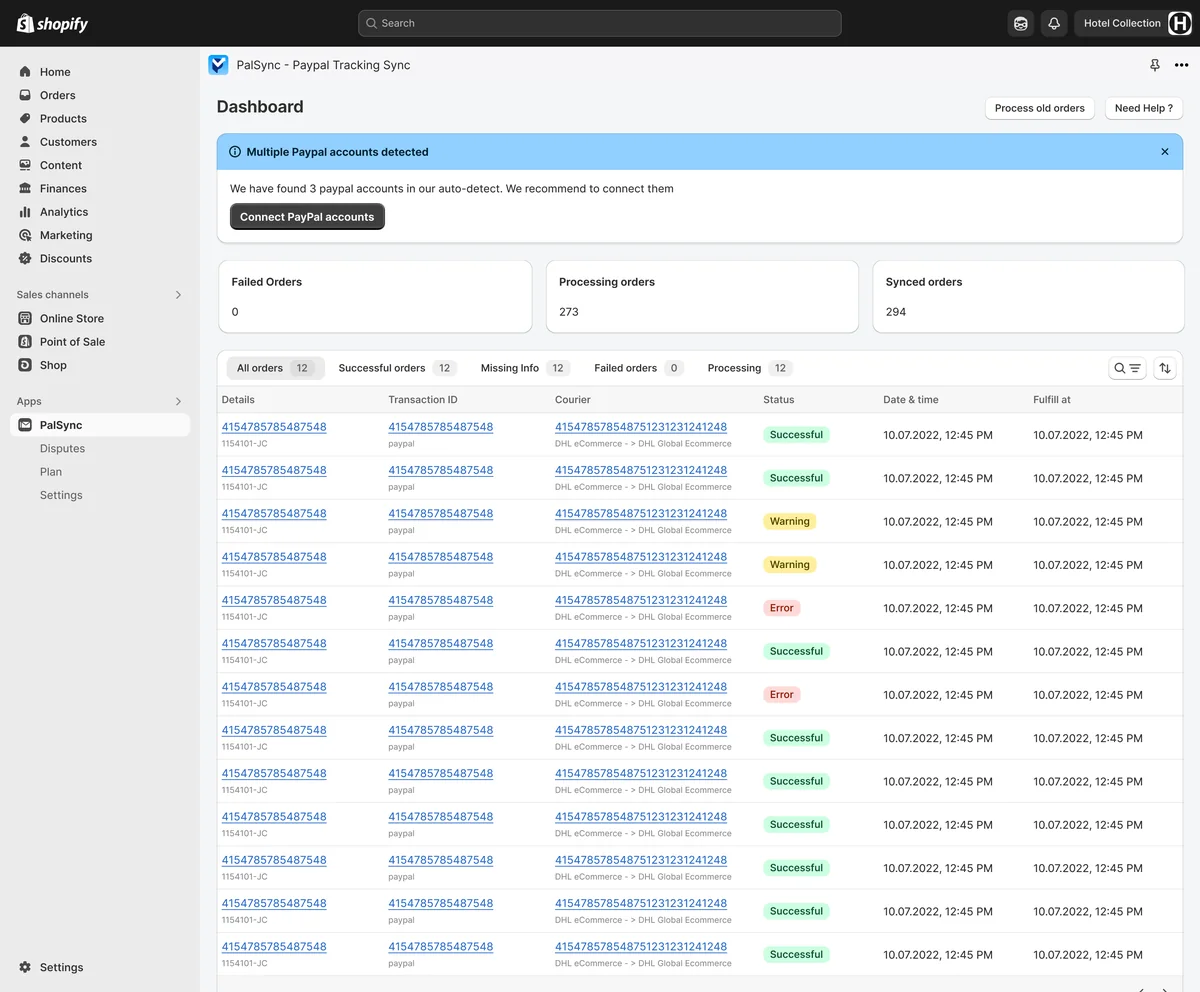
Task: Click the Shopify logo
Action: 52,23
